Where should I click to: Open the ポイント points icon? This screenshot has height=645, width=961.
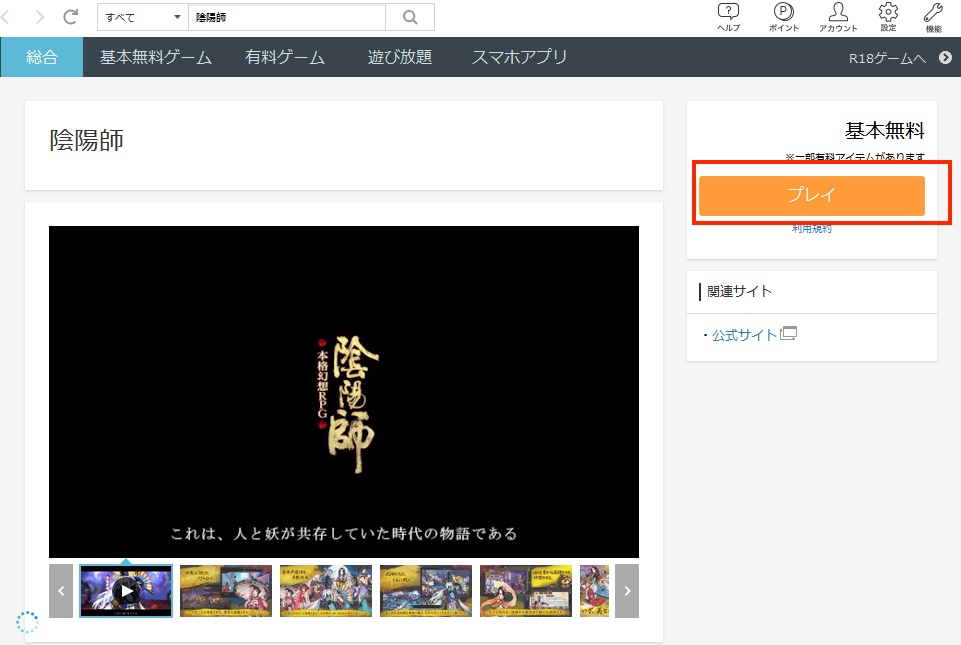783,17
